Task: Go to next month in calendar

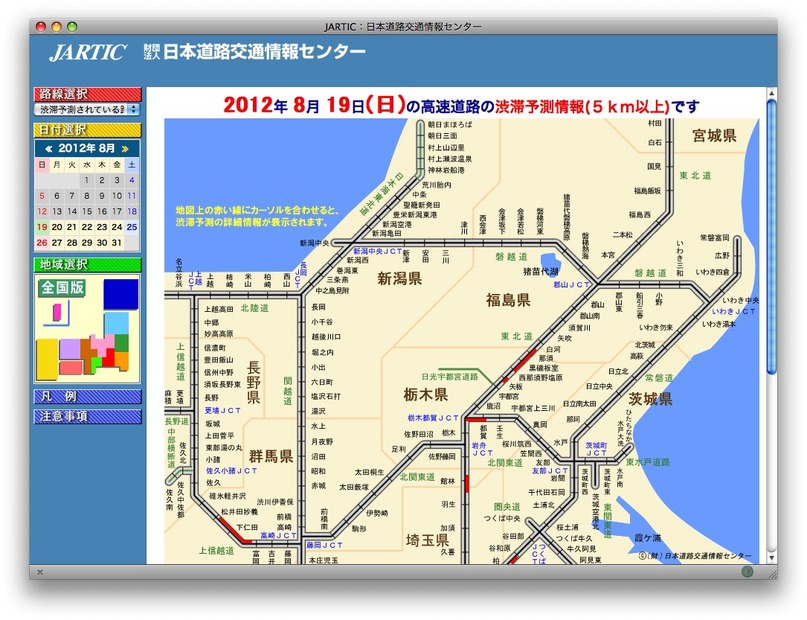Action: [125, 149]
